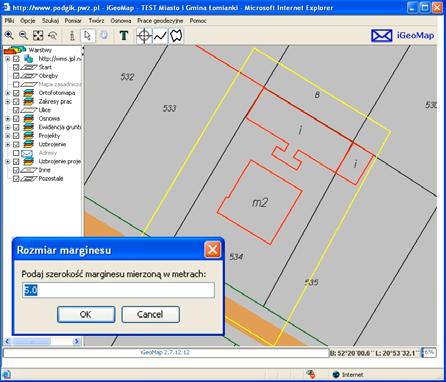
Task: Click the progress percentage indicator in status bar
Action: pos(429,352)
